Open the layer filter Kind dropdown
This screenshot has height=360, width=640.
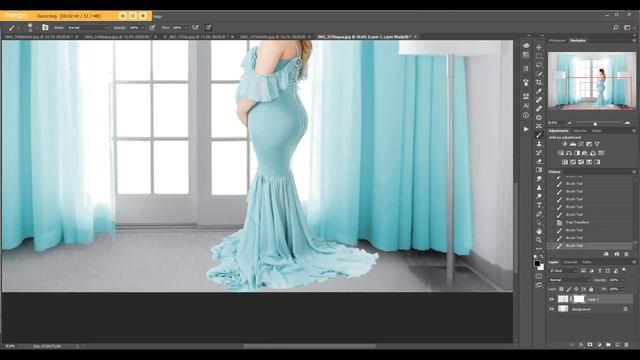coord(563,271)
